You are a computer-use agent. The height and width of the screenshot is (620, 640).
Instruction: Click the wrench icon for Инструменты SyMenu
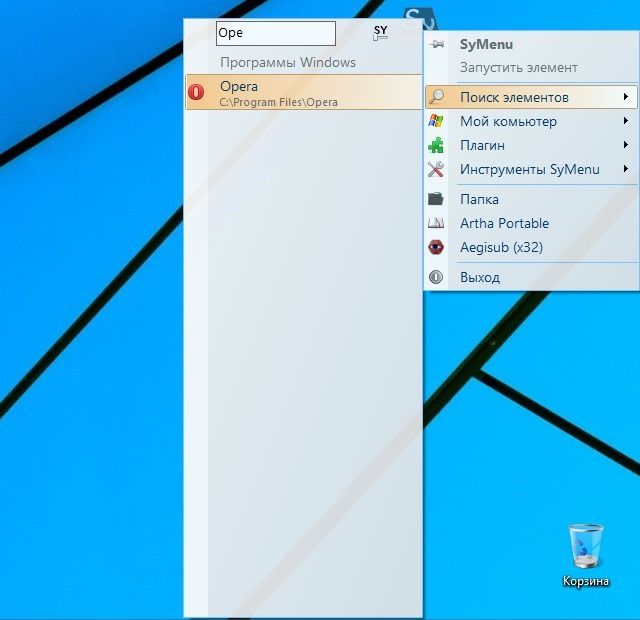[x=436, y=169]
